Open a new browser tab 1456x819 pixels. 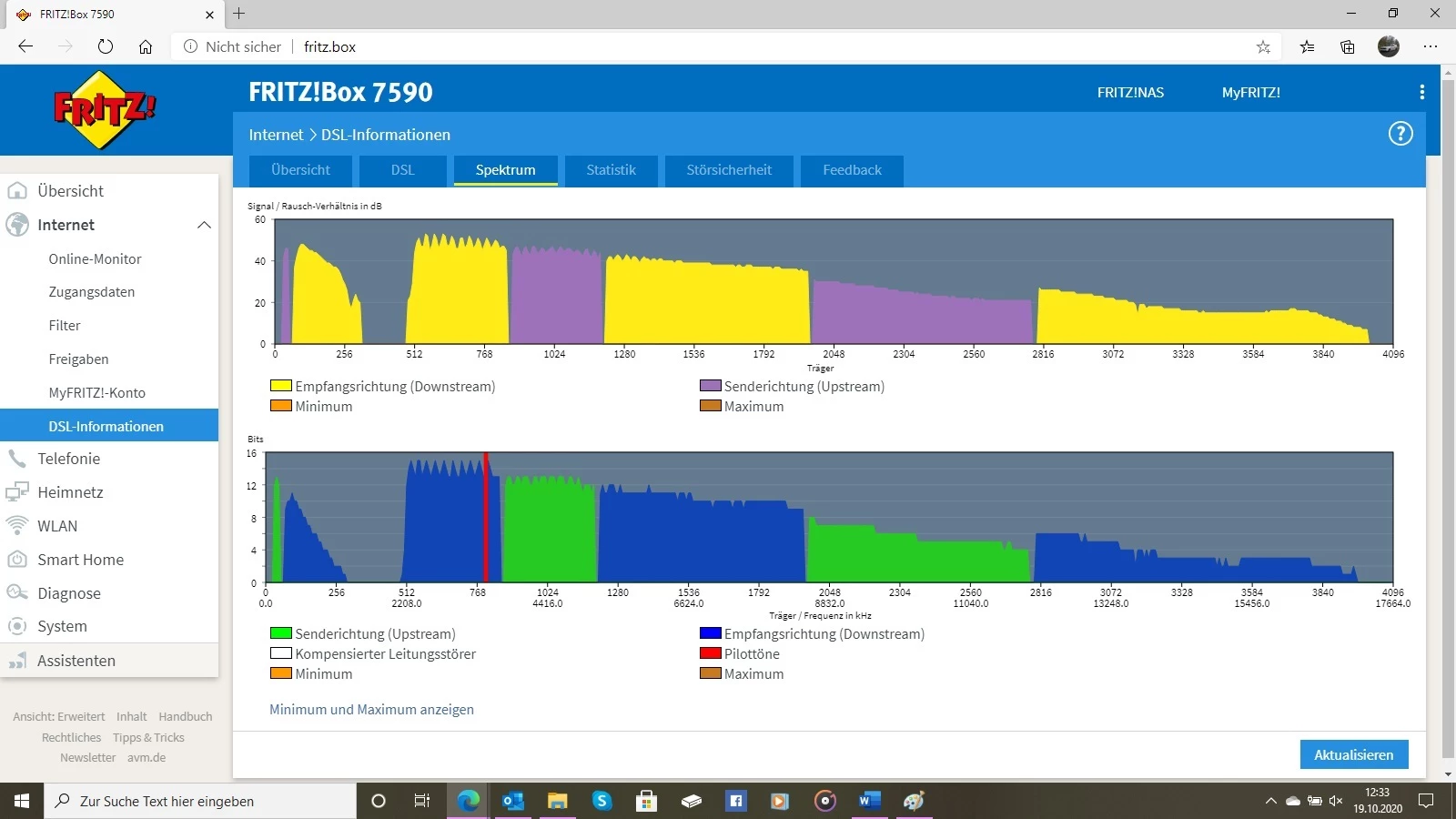239,14
